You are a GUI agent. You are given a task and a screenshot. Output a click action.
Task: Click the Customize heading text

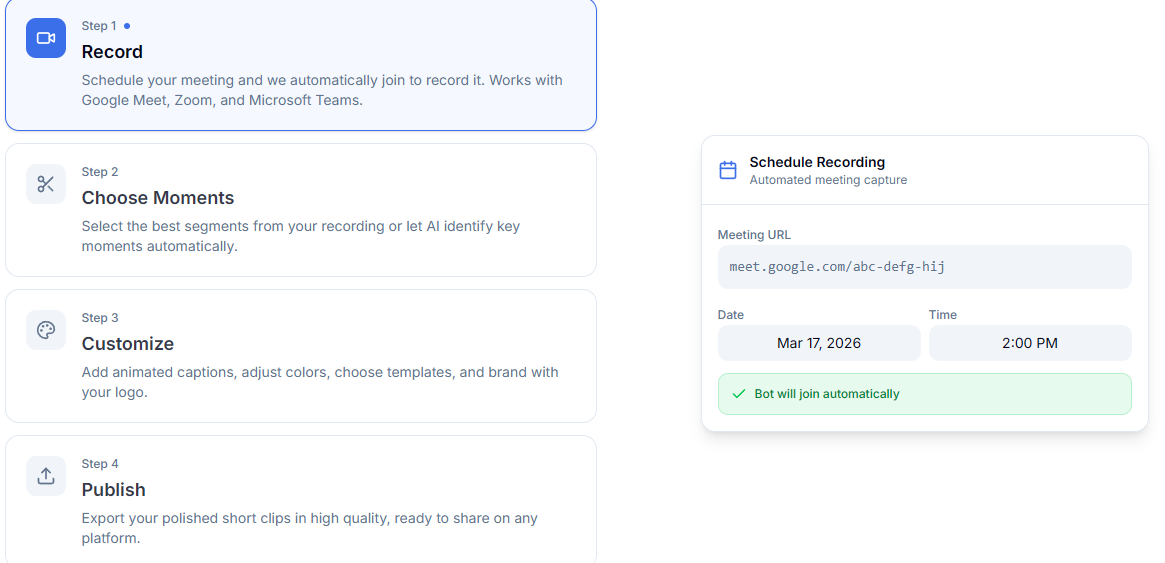[128, 344]
